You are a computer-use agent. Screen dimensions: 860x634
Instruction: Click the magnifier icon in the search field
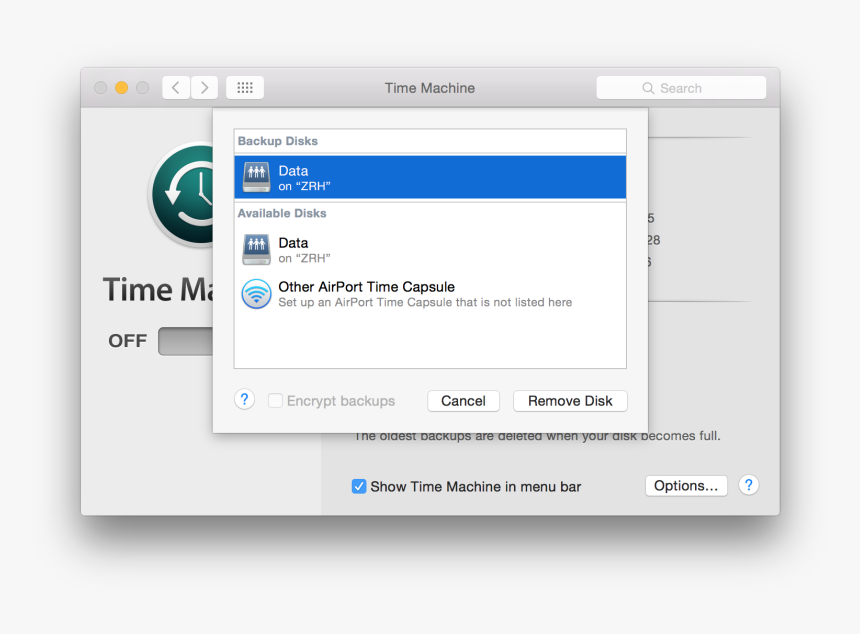[648, 88]
